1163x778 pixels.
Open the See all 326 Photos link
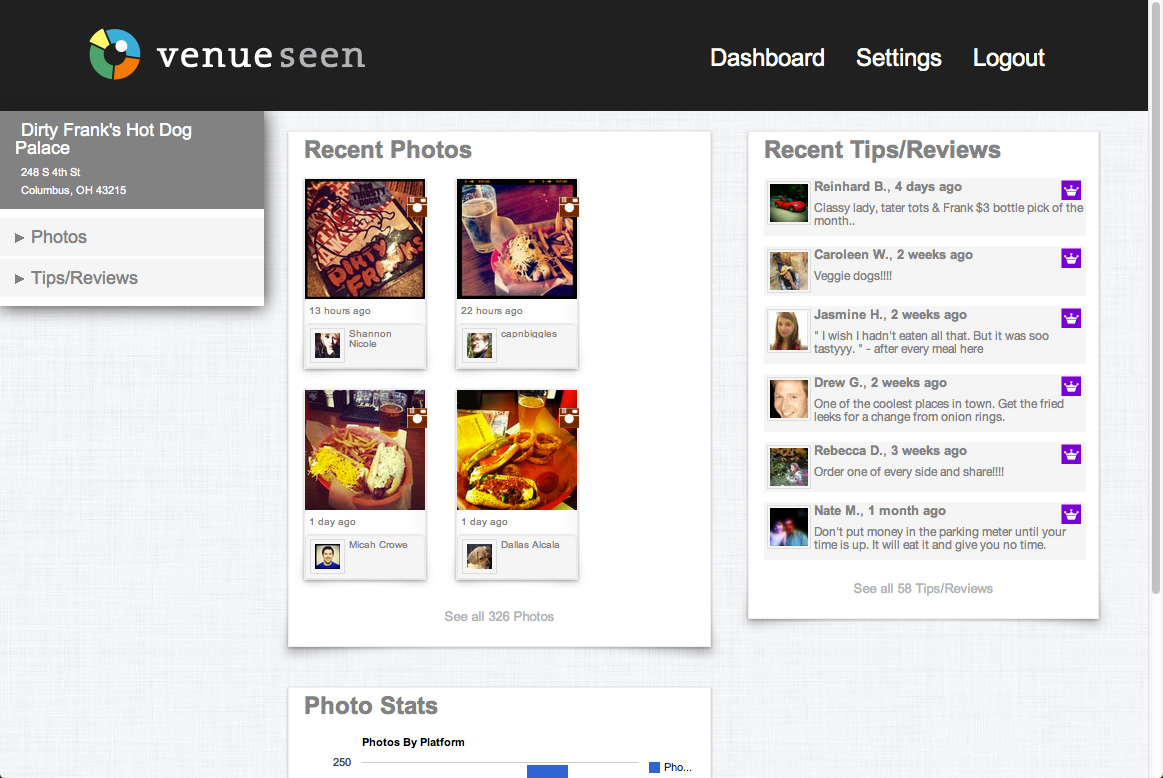[x=499, y=616]
